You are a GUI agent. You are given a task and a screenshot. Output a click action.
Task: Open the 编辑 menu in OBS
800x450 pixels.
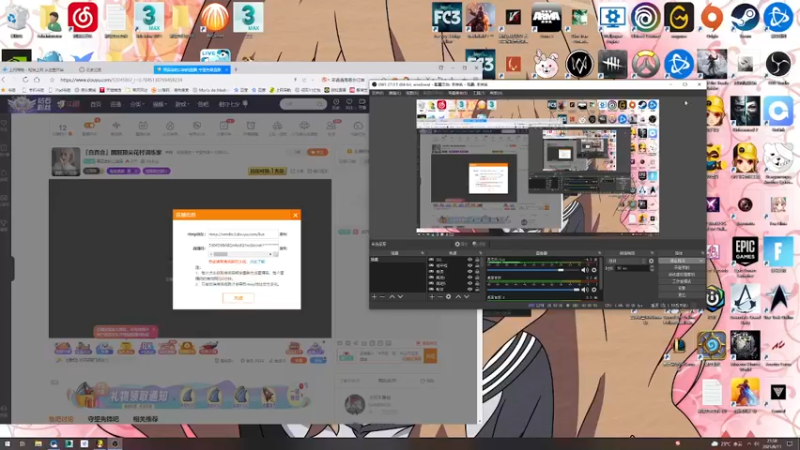coord(394,93)
